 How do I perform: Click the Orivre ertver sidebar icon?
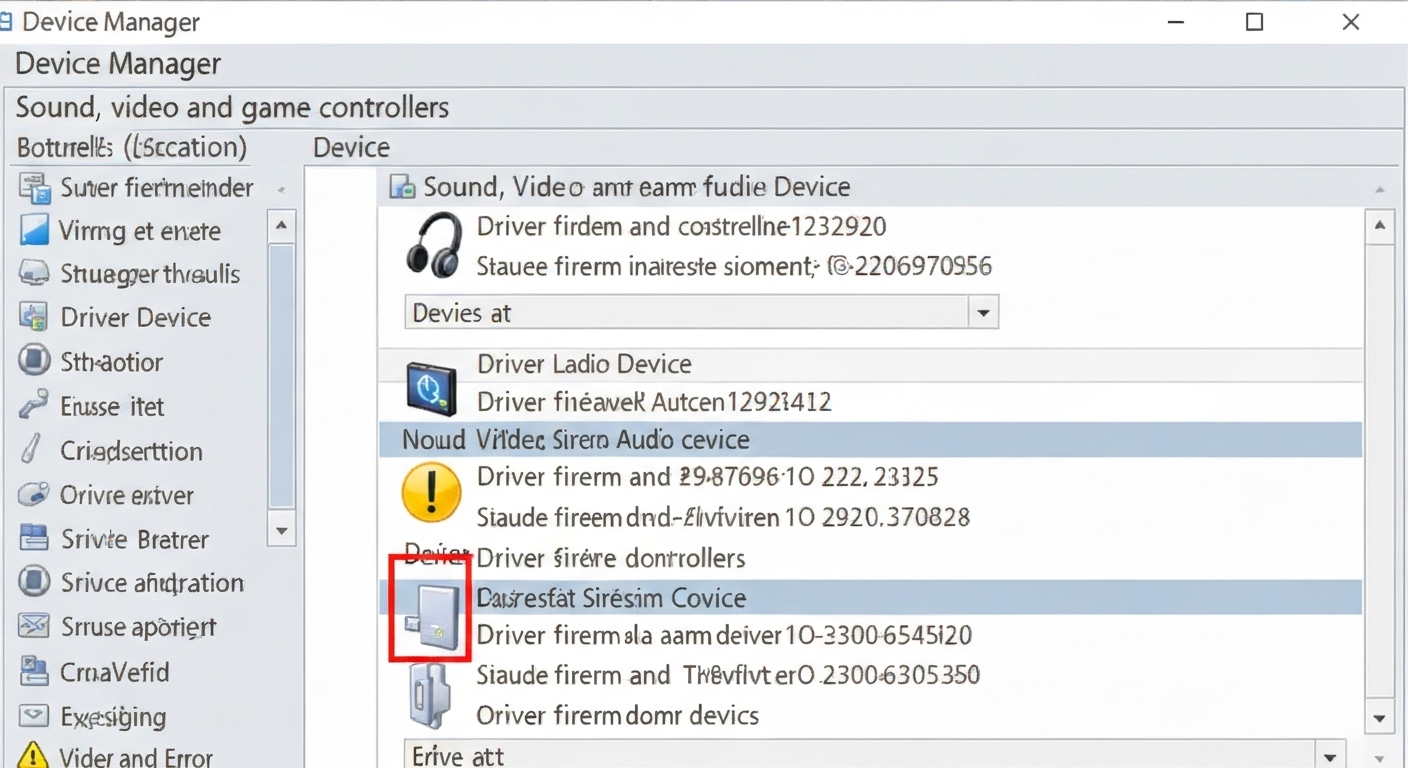pyautogui.click(x=31, y=495)
